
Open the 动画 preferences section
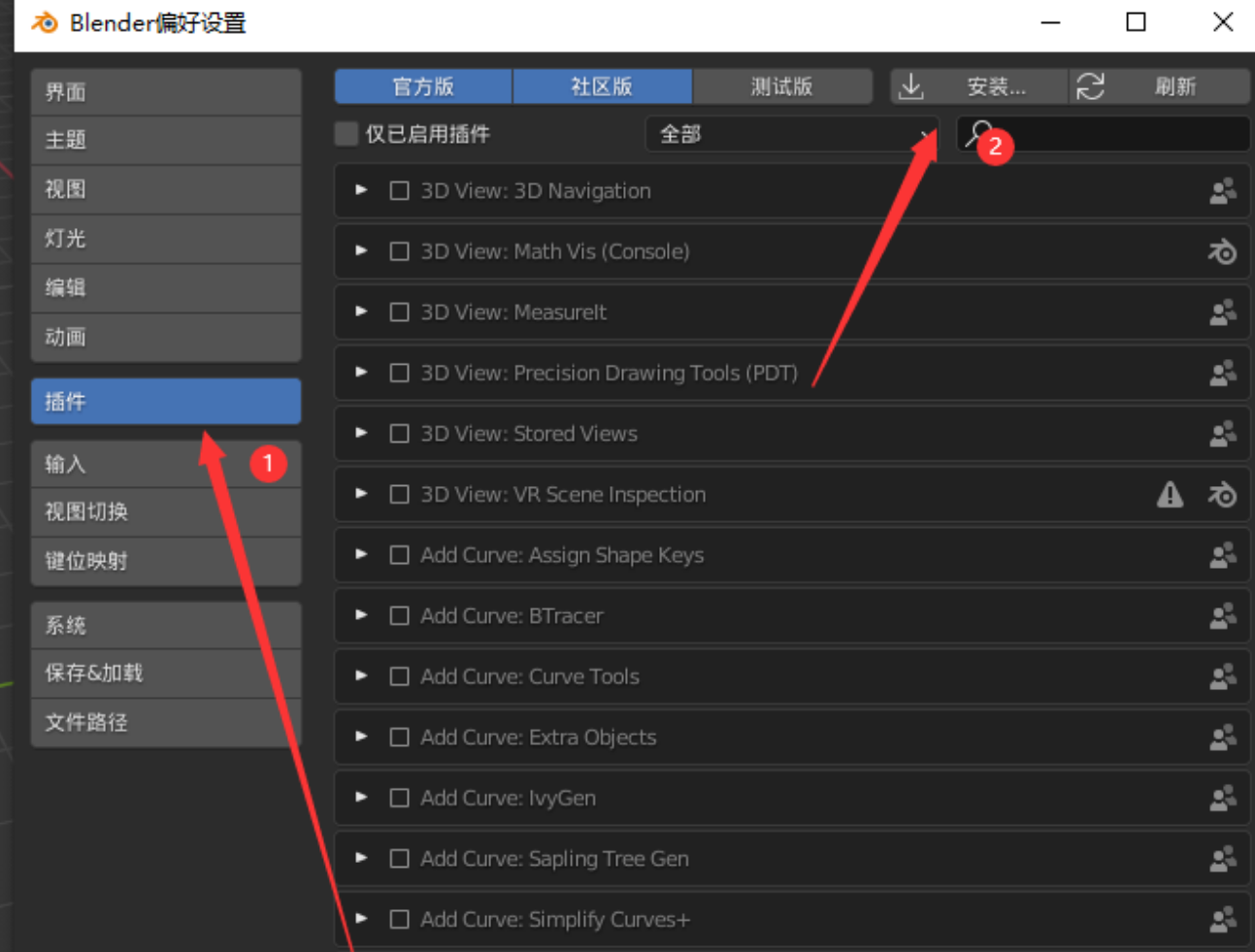point(166,338)
